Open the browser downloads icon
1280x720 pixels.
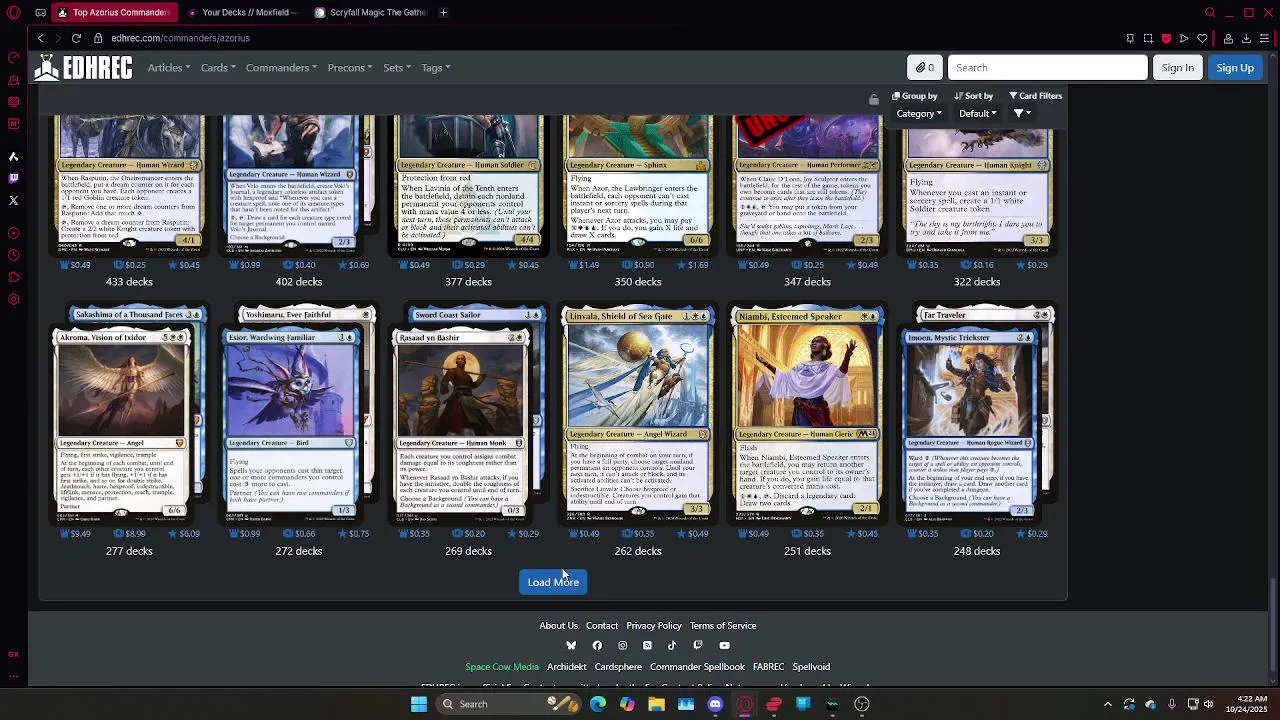[1246, 38]
